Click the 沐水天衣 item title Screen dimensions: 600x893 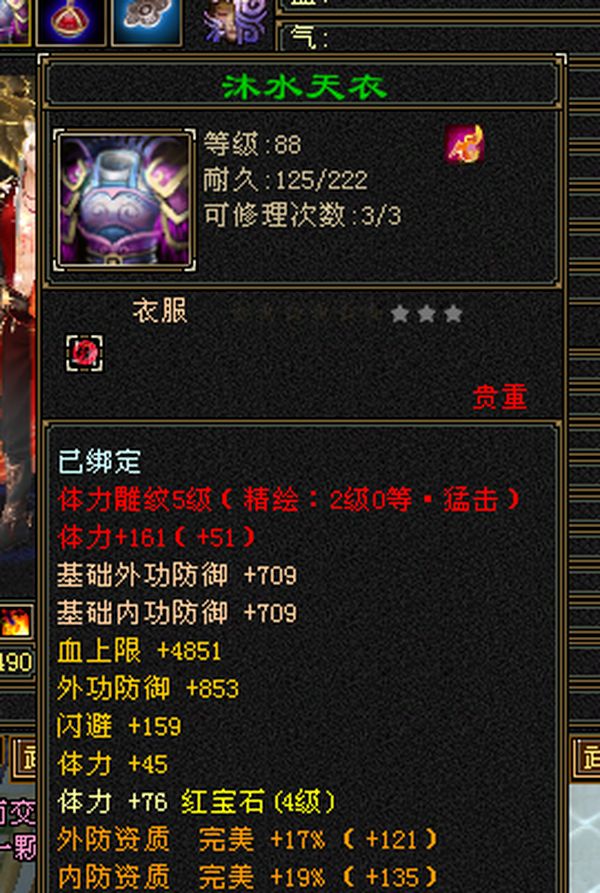[305, 87]
